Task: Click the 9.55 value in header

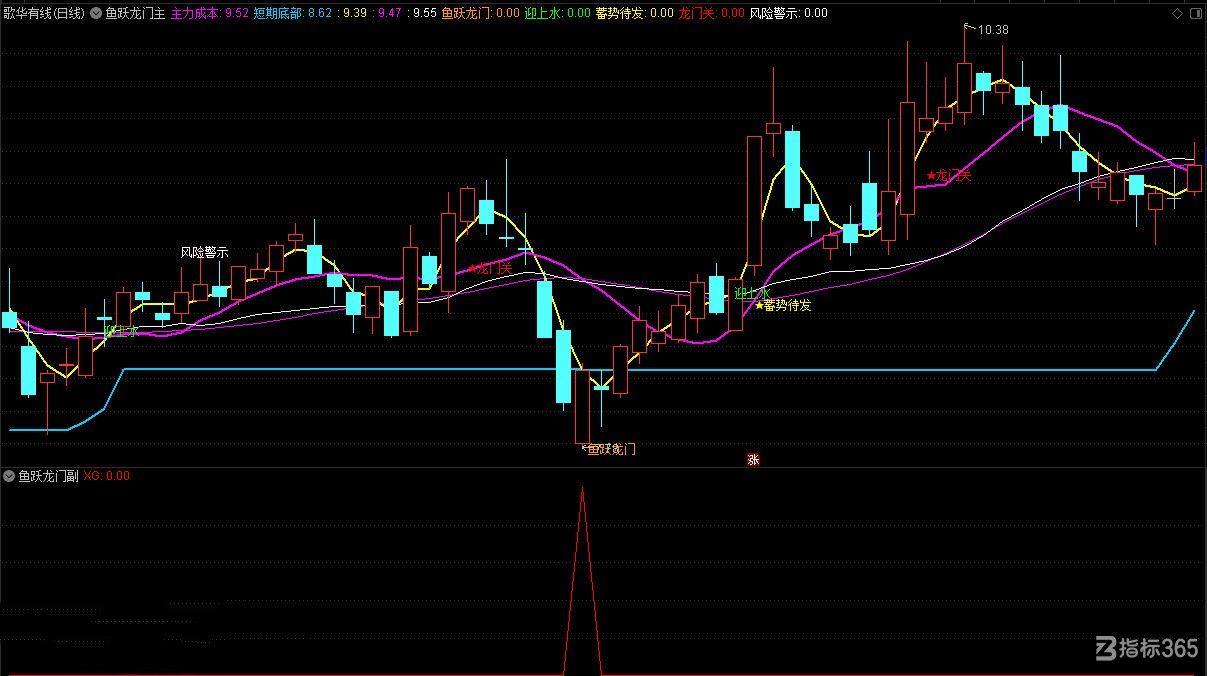Action: 424,14
